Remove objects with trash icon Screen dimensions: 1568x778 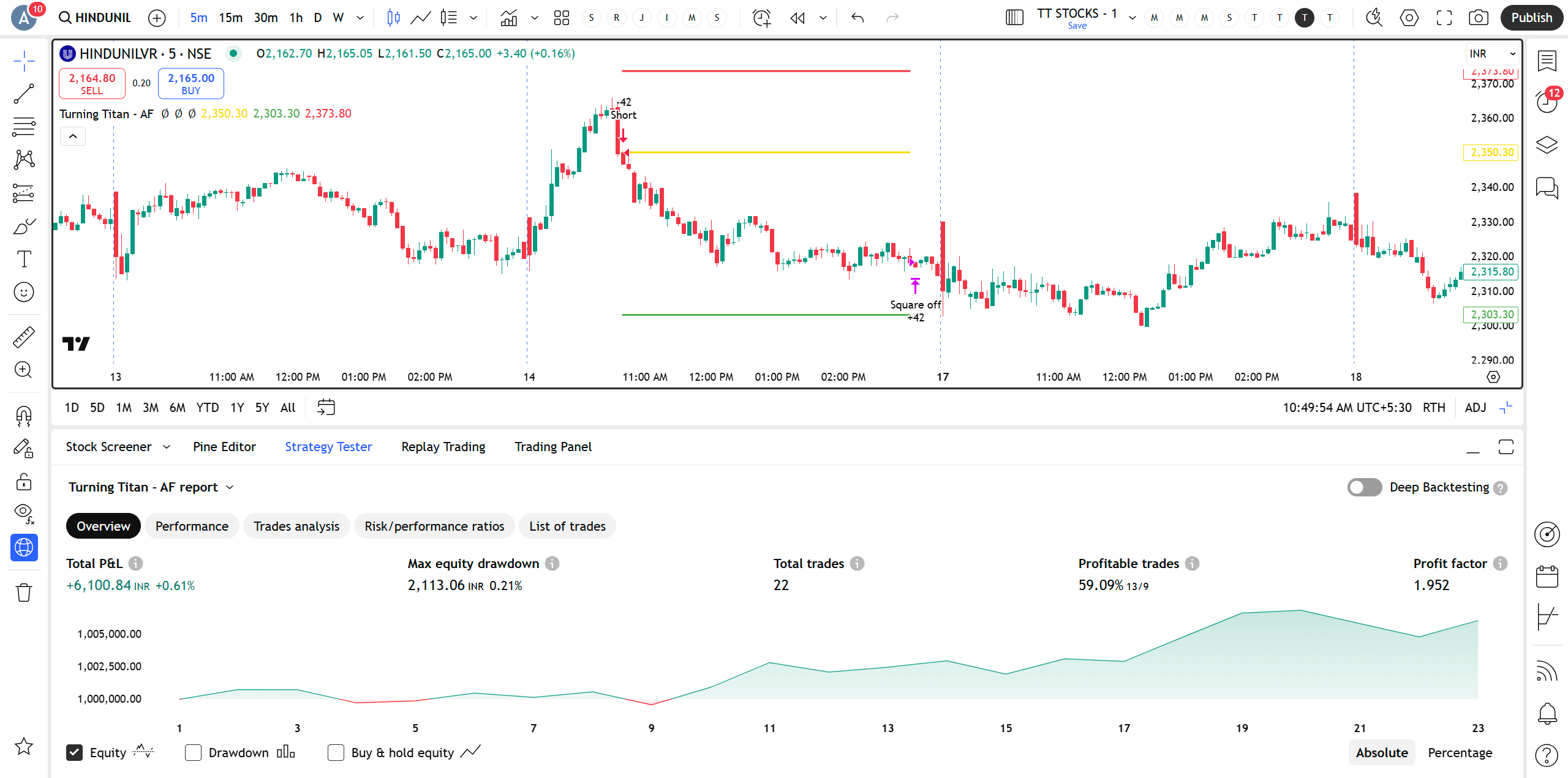[x=24, y=593]
